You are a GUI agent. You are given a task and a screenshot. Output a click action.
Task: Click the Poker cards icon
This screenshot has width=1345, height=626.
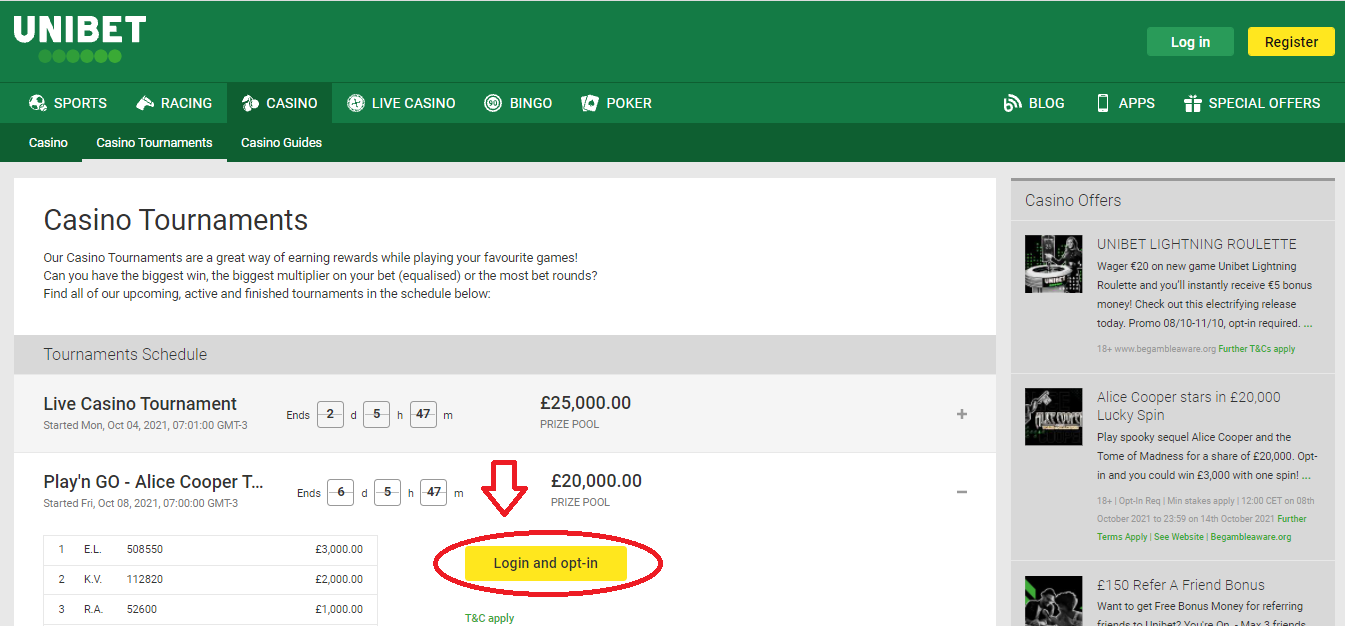[590, 103]
